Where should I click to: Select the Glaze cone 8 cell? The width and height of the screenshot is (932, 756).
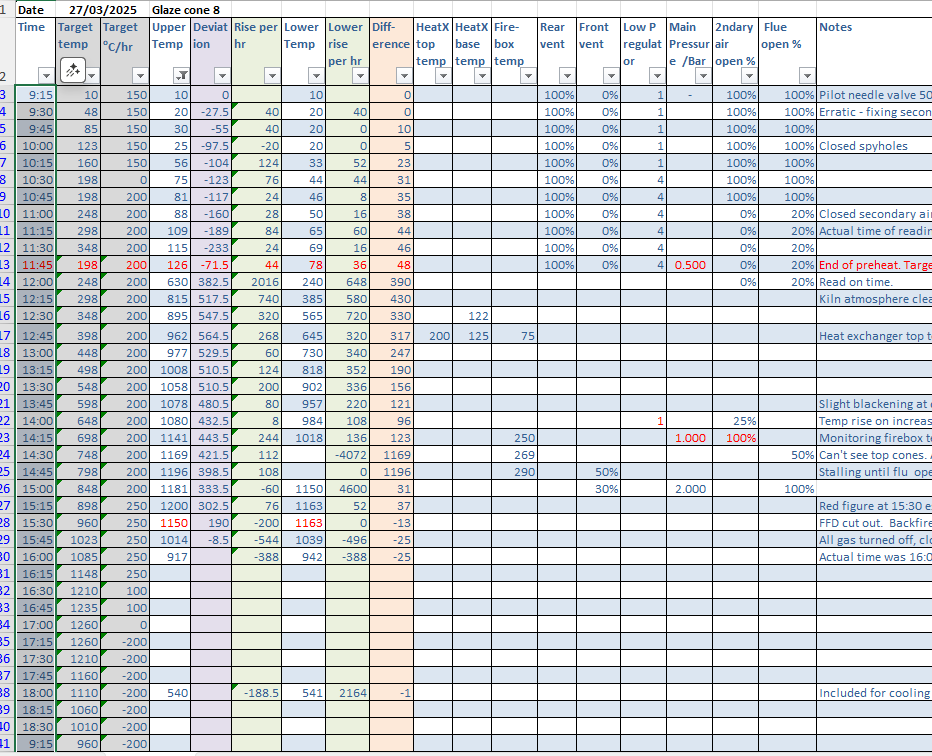pyautogui.click(x=186, y=9)
